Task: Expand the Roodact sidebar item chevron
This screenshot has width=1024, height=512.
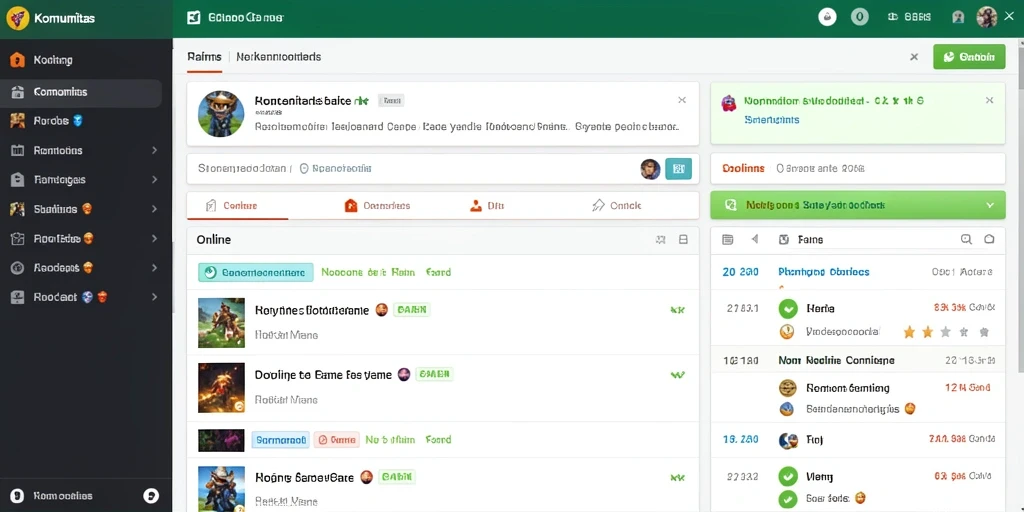Action: click(x=154, y=296)
